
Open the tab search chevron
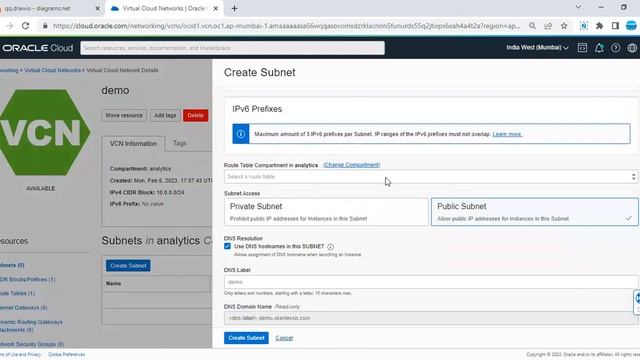(x=578, y=7)
